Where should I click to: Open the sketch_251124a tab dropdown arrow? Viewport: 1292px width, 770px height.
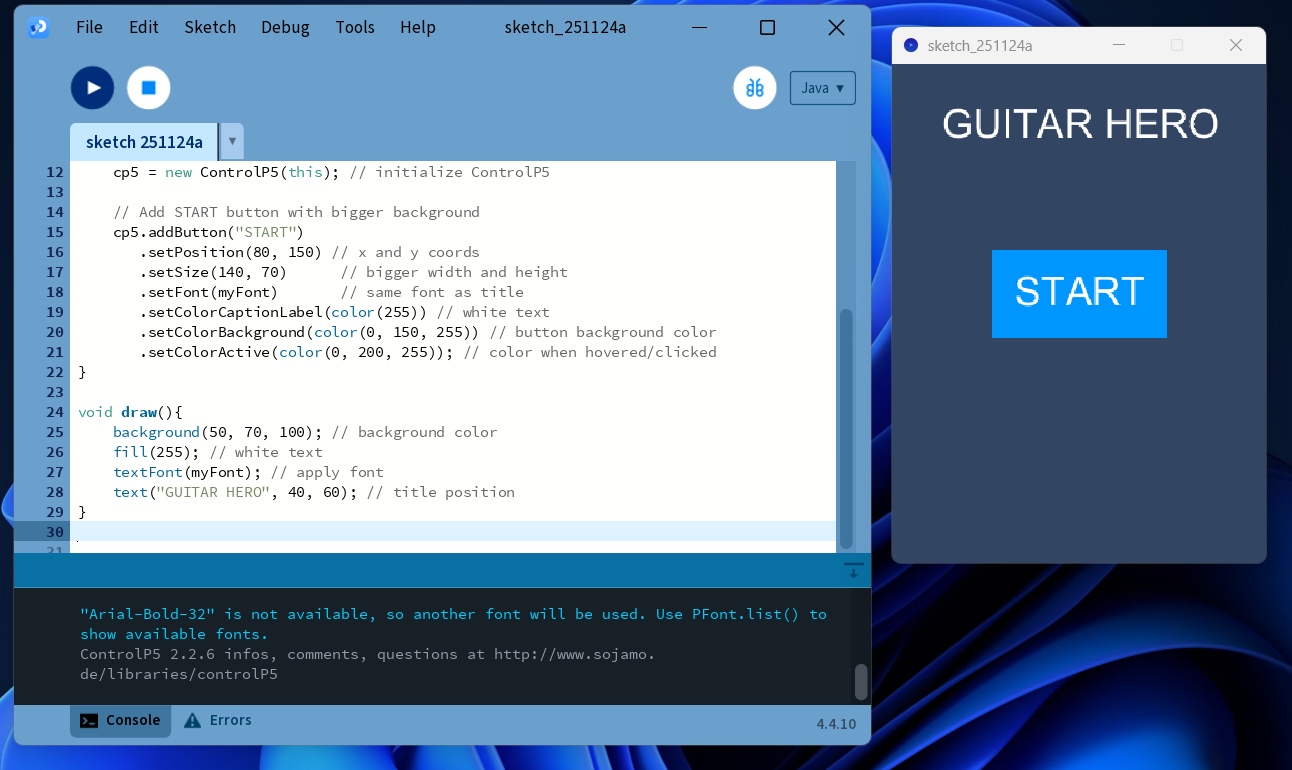click(231, 141)
